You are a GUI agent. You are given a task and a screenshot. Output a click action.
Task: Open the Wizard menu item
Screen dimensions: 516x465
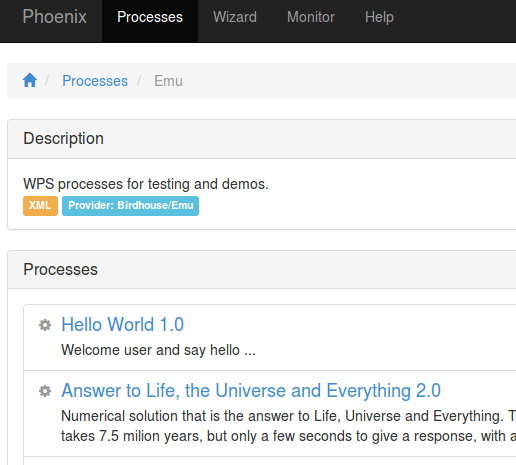tap(235, 17)
